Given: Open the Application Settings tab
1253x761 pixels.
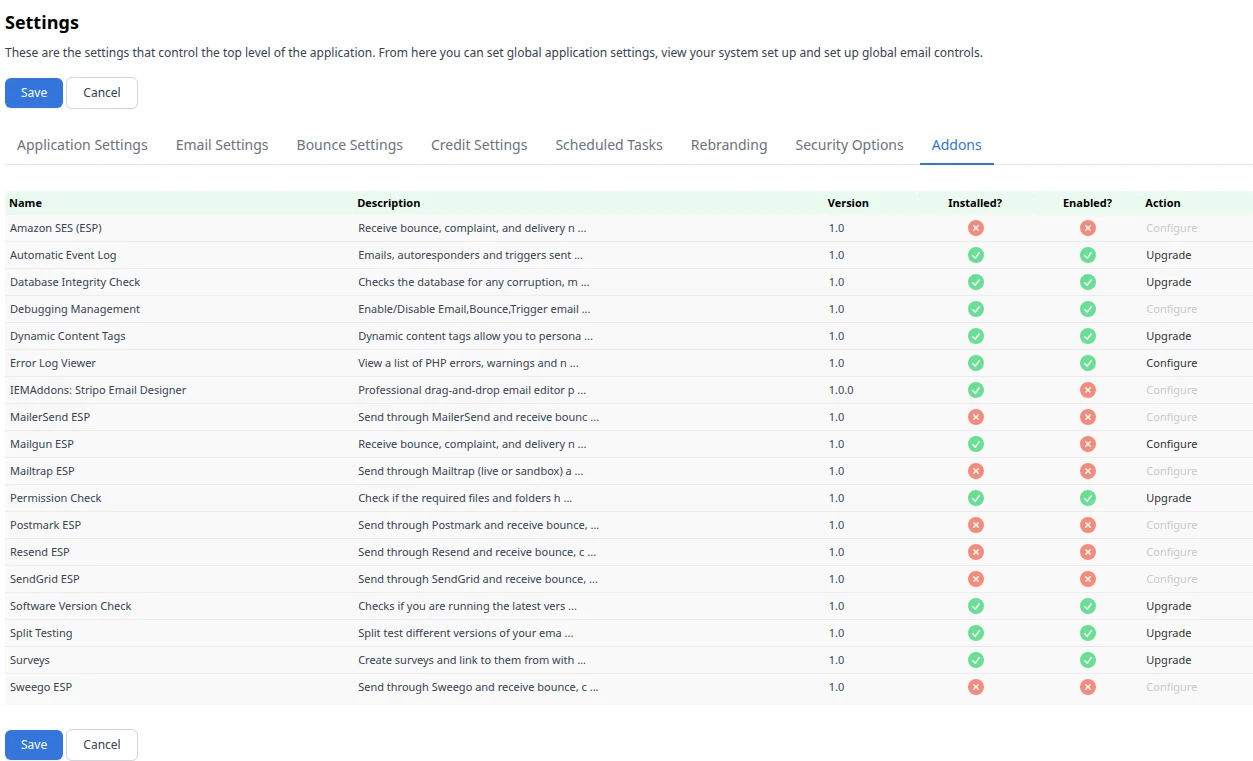Looking at the screenshot, I should point(82,145).
